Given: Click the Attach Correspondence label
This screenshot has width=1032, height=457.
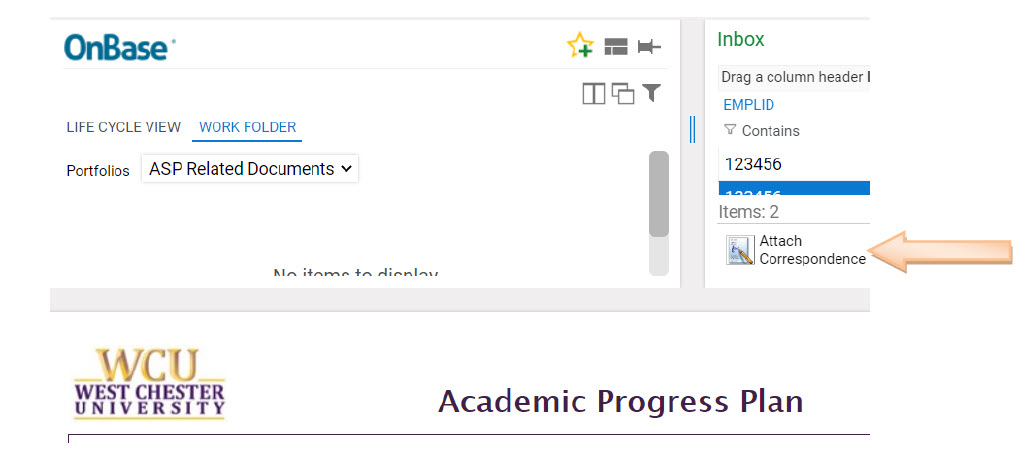Looking at the screenshot, I should tap(812, 250).
